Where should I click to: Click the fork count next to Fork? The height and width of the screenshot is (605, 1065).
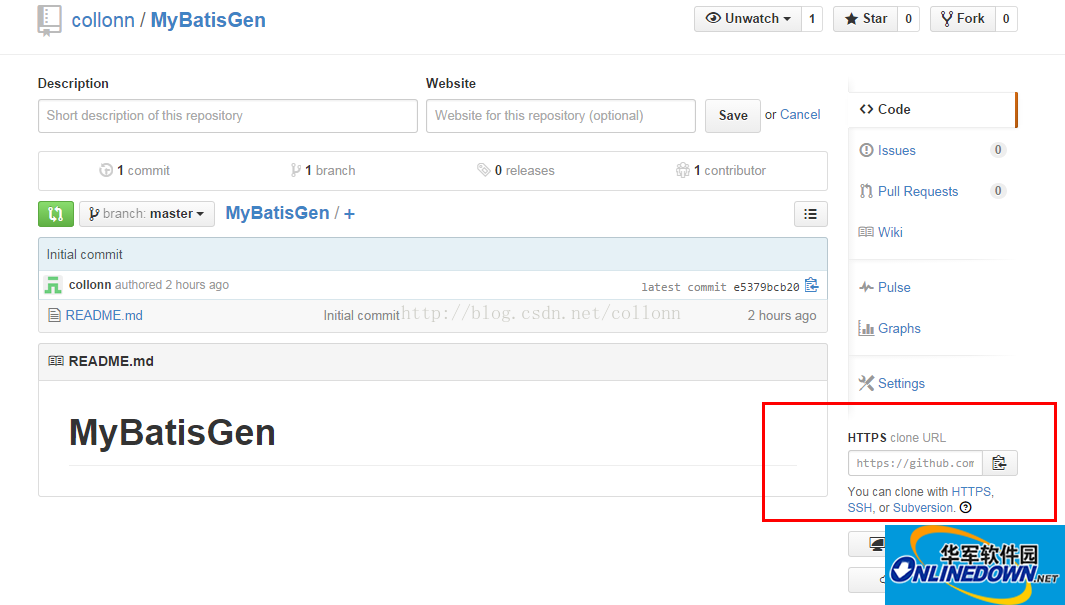(x=1006, y=19)
